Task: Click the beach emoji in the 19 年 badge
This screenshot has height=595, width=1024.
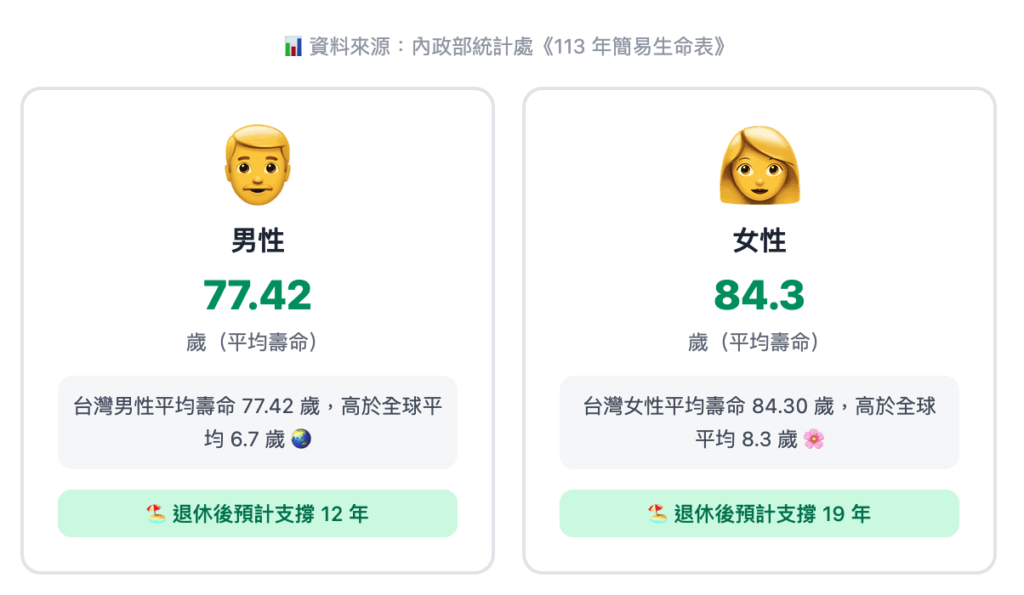Action: click(x=657, y=514)
